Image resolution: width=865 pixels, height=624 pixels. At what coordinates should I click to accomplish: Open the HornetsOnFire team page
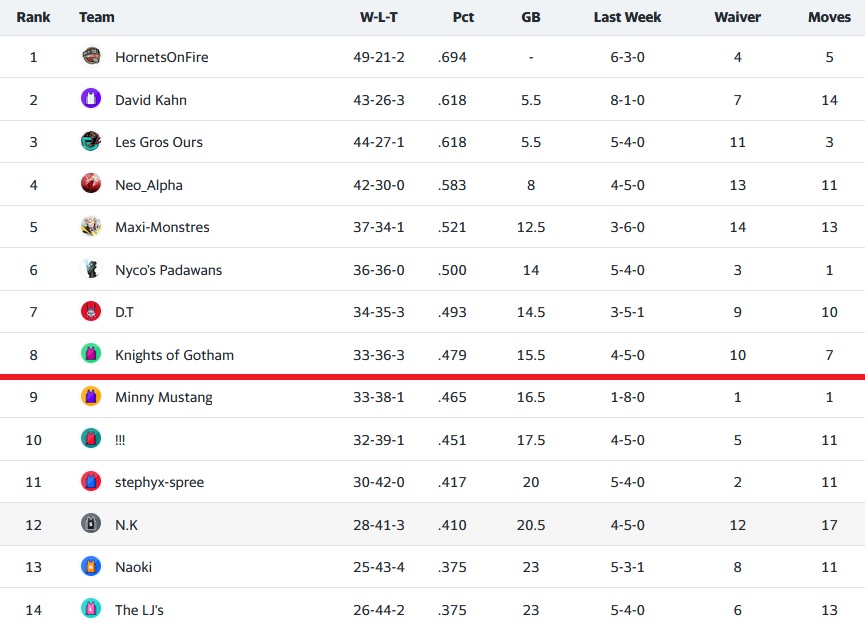pyautogui.click(x=162, y=57)
